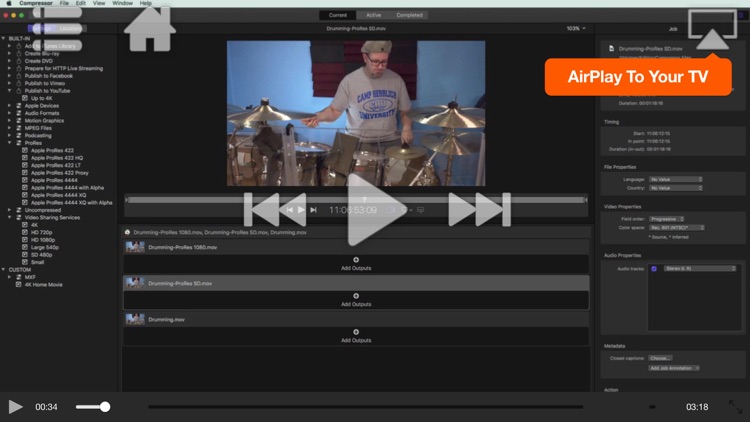The image size is (750, 422).
Task: Collapse the Publish to YouTube group
Action: [x=10, y=90]
